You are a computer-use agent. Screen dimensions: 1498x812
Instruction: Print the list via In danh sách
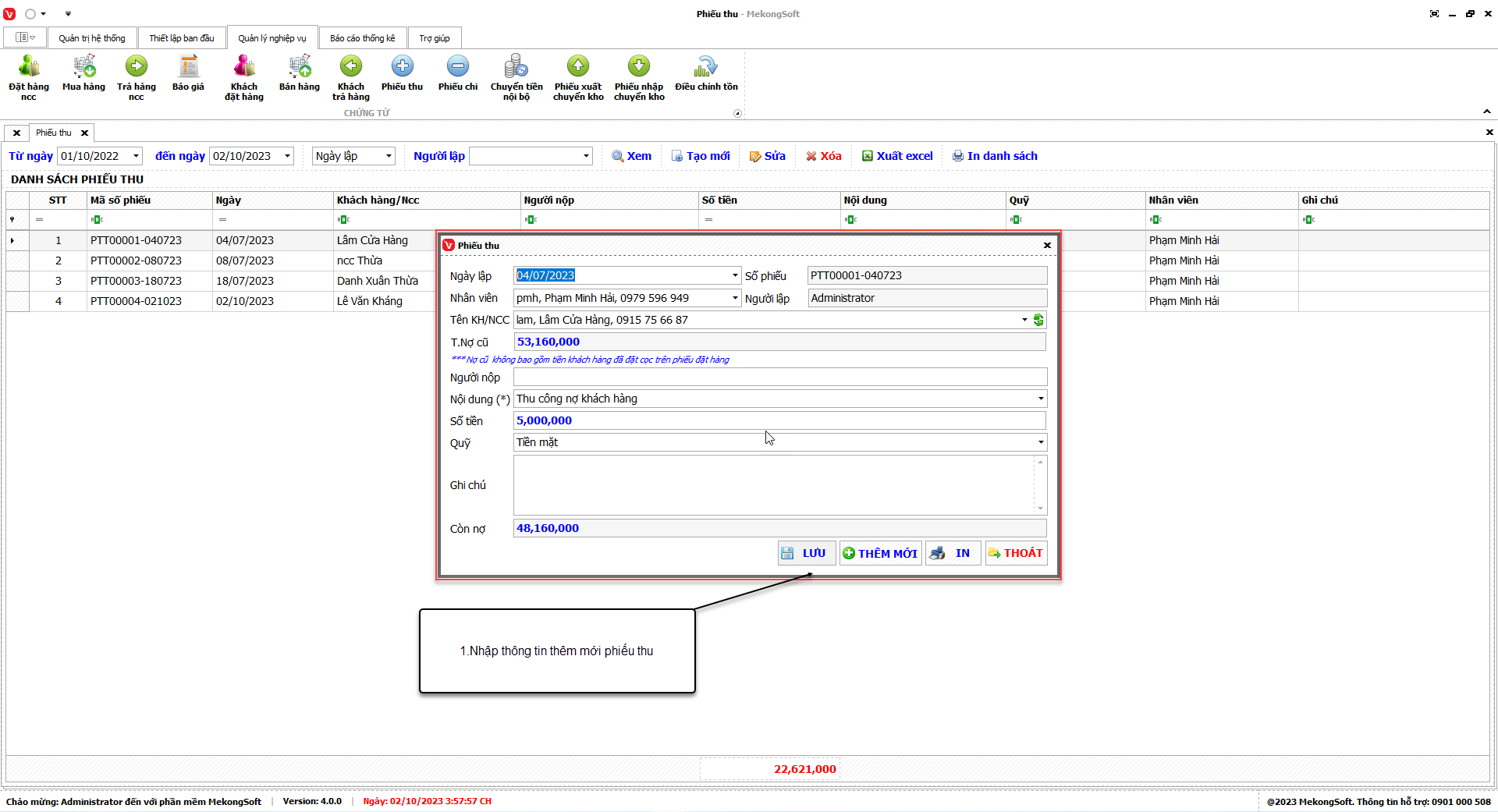[x=995, y=156]
